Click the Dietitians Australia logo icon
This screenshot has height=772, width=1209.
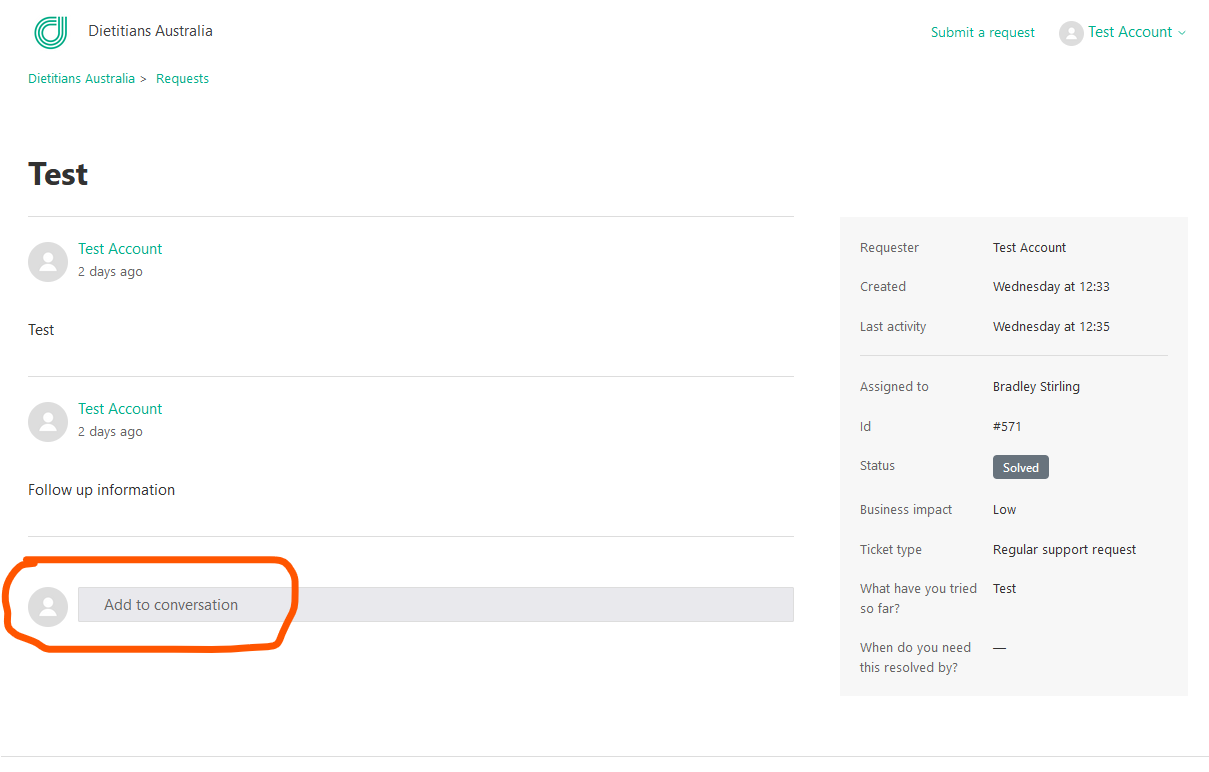point(50,32)
